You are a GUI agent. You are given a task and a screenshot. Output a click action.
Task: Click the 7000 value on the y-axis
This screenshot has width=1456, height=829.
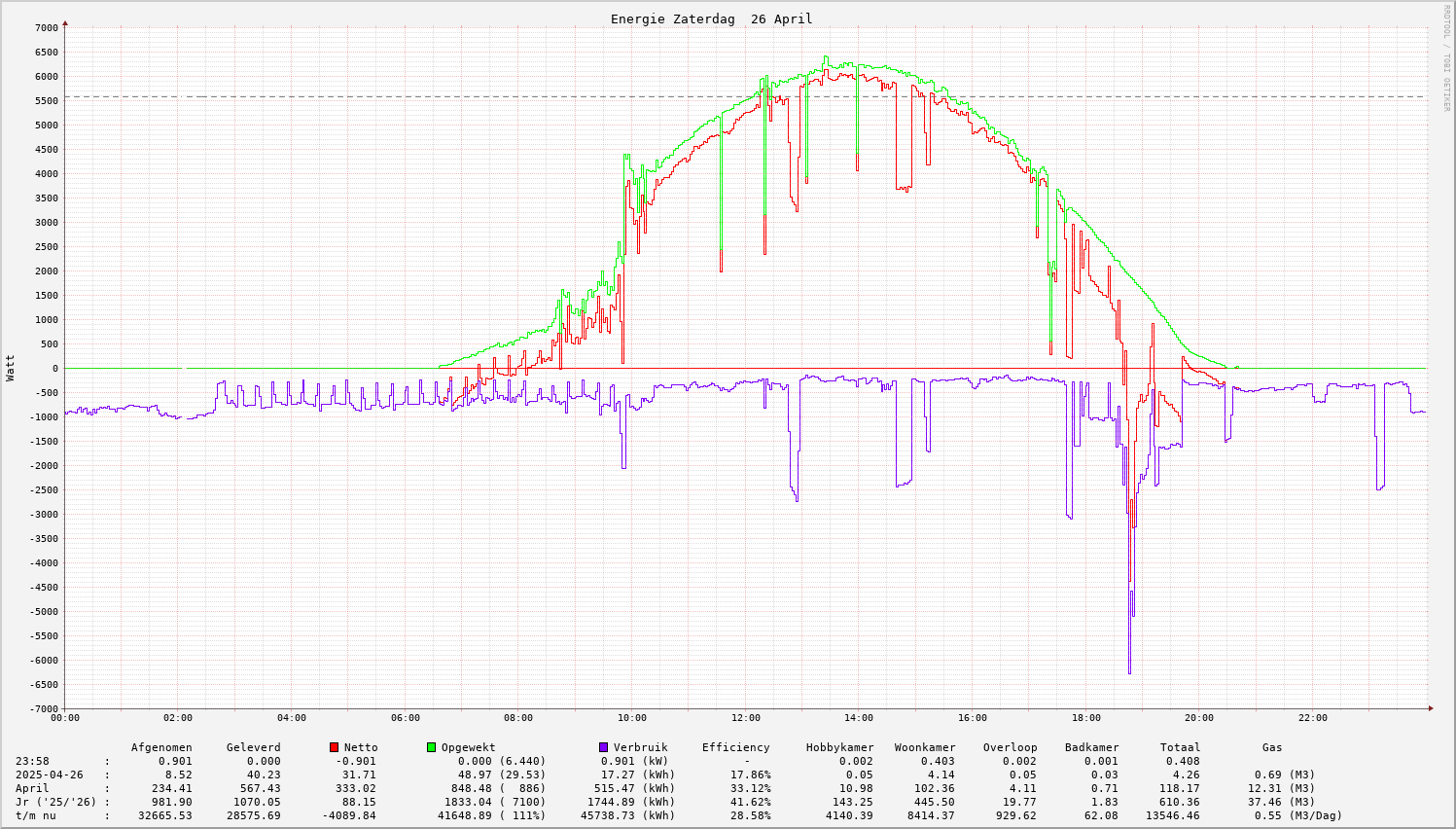(x=47, y=27)
